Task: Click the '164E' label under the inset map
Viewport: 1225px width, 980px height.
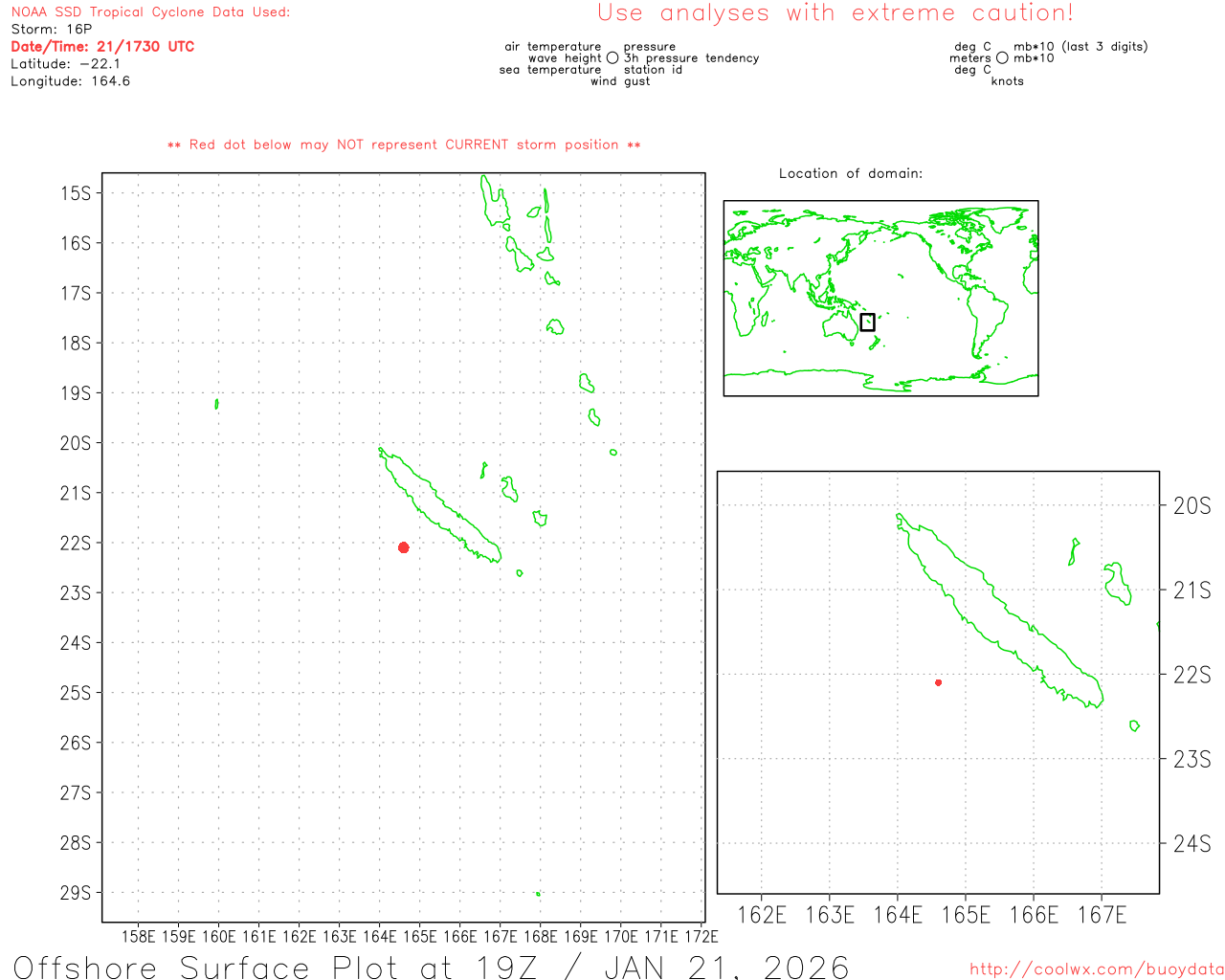Action: (x=897, y=916)
